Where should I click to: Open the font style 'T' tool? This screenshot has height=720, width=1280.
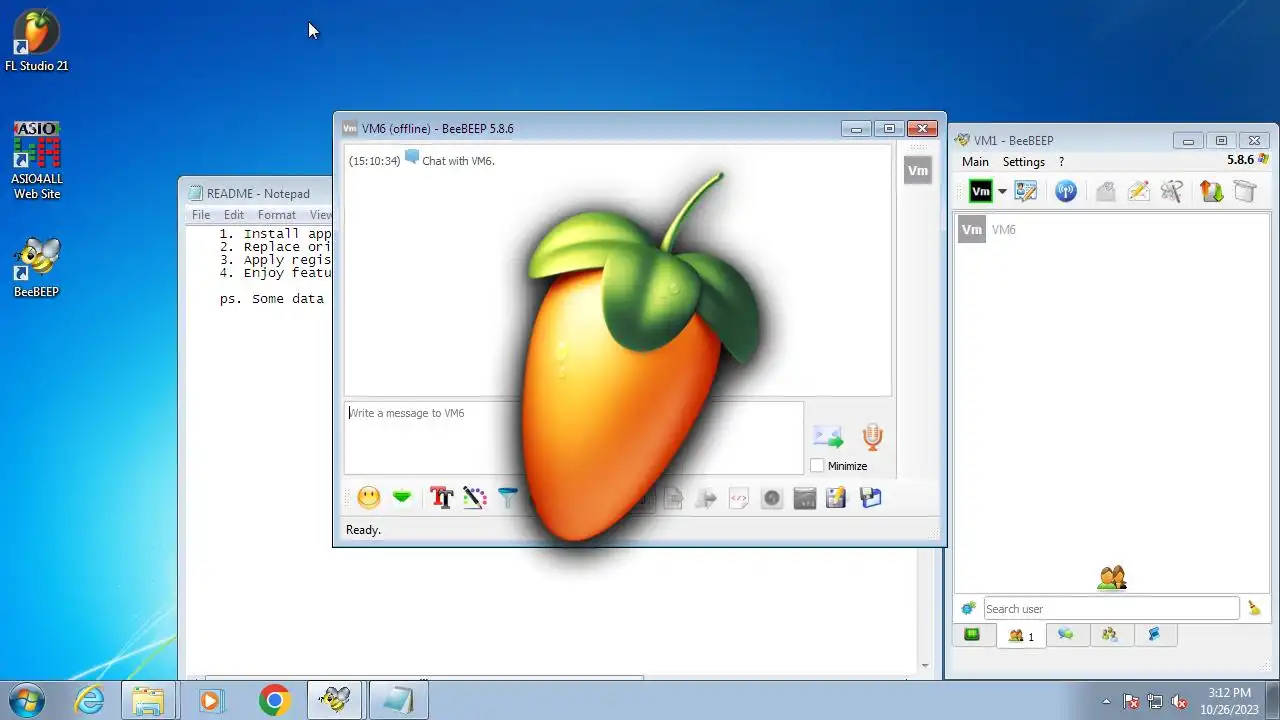pyautogui.click(x=441, y=498)
